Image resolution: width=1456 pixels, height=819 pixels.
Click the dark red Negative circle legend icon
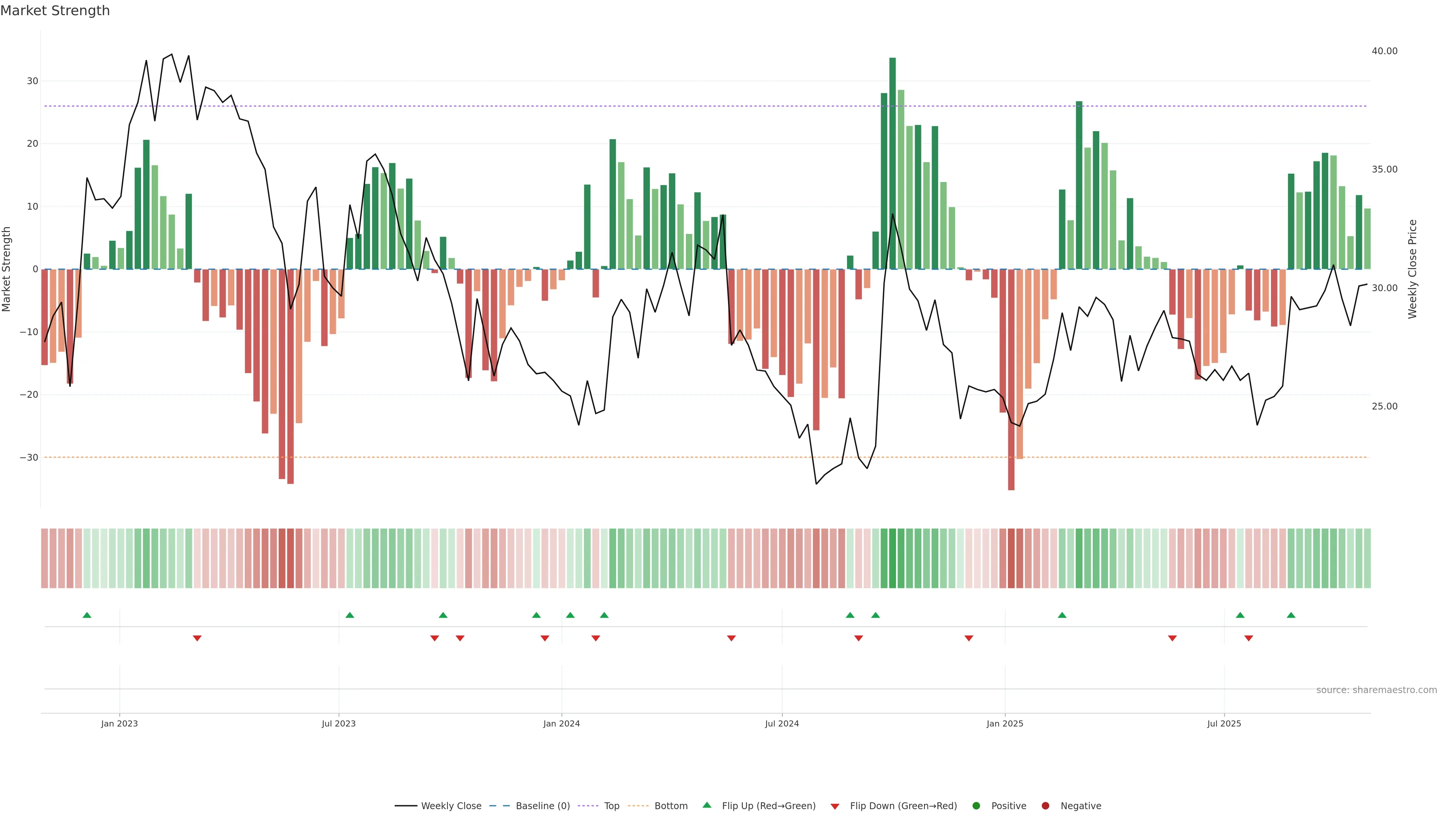point(1045,806)
